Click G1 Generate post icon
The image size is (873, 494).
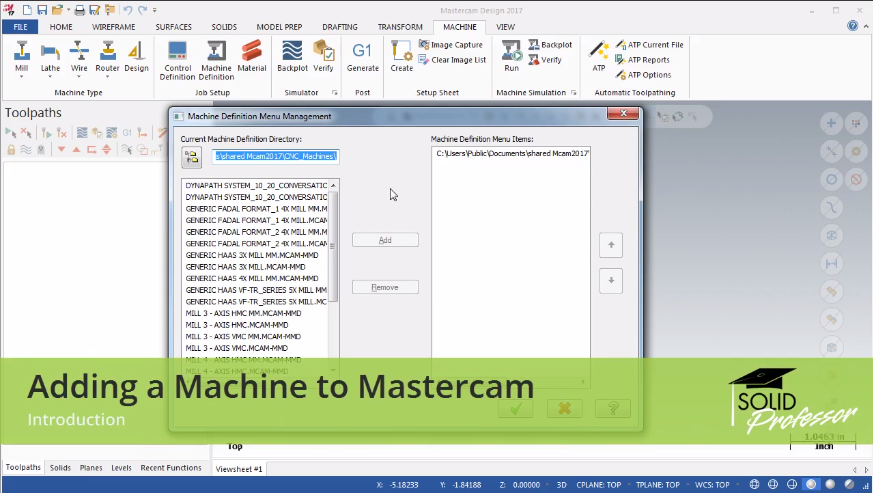pyautogui.click(x=362, y=56)
